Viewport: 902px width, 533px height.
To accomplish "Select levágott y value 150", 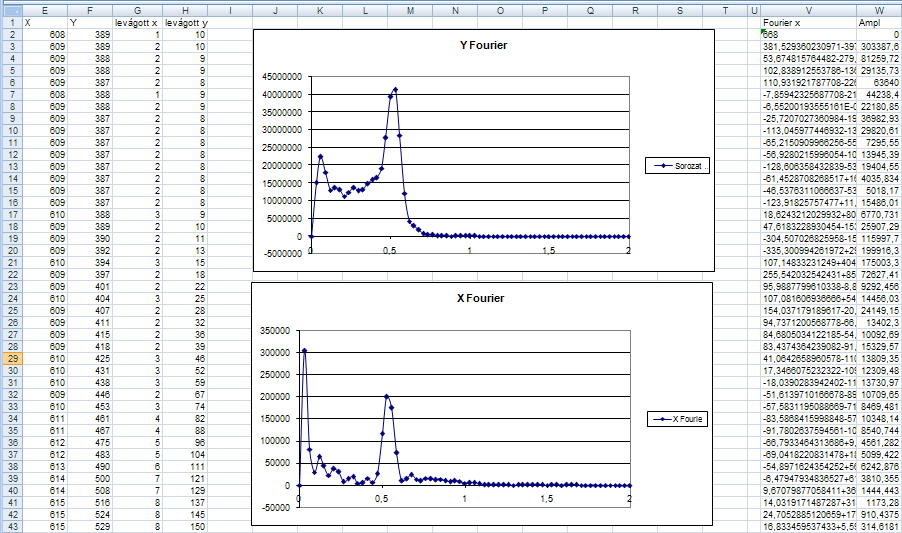I will [185, 527].
